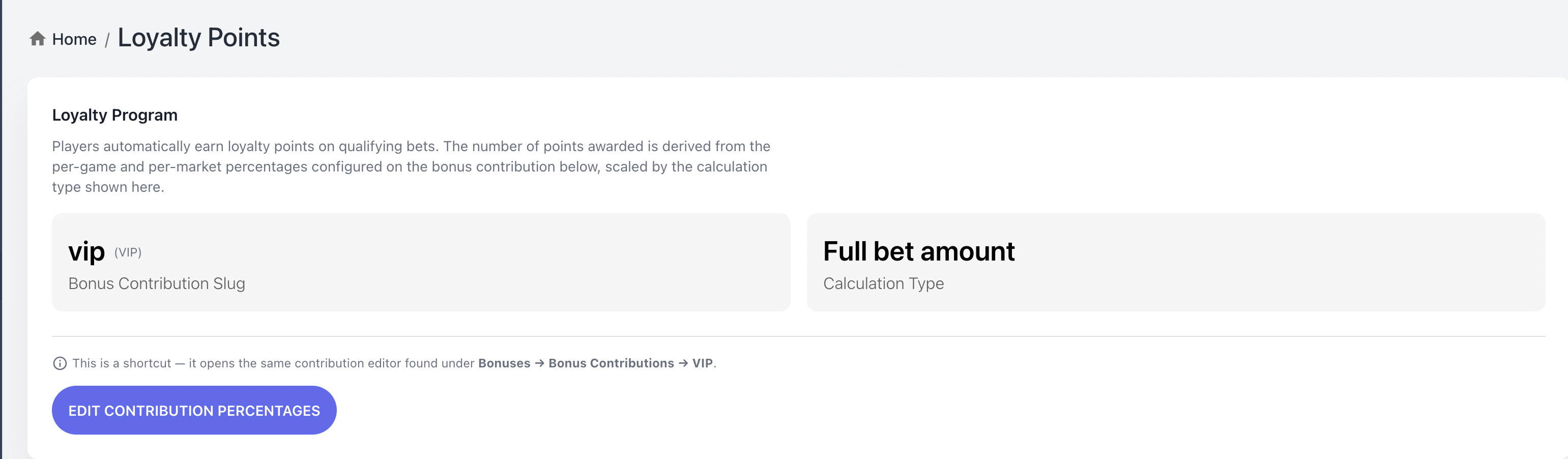Viewport: 1568px width, 459px height.
Task: Select the Loyalty Program heading
Action: [x=114, y=115]
